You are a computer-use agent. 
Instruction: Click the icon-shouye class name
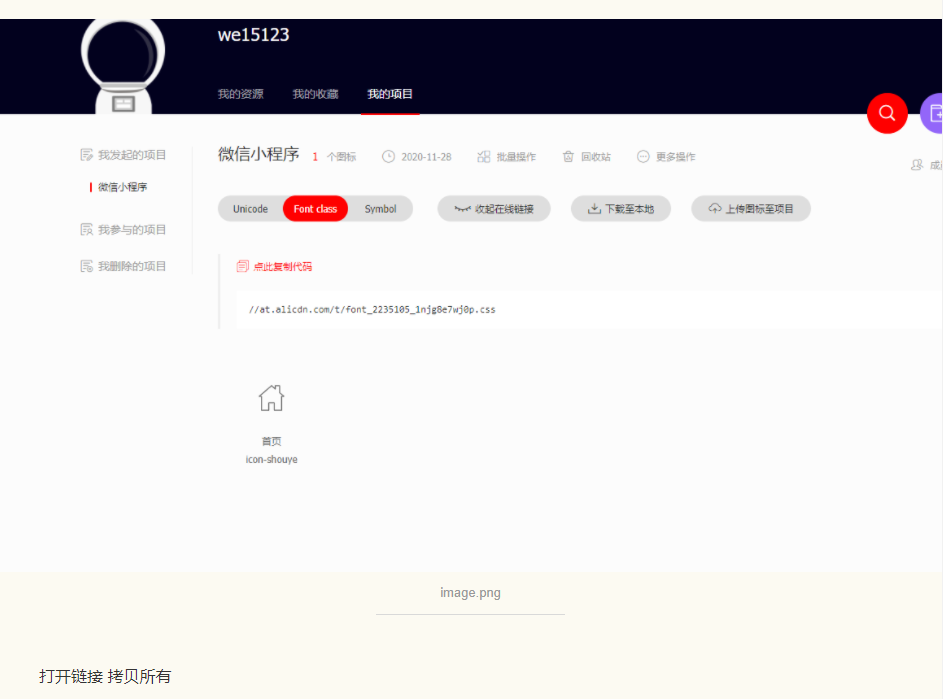click(271, 460)
